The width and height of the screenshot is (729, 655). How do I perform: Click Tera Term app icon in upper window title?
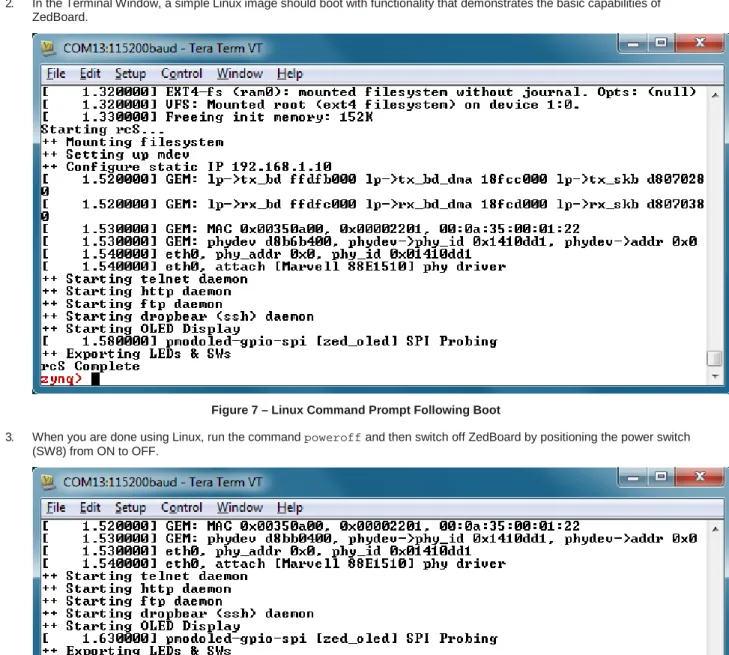click(x=48, y=48)
